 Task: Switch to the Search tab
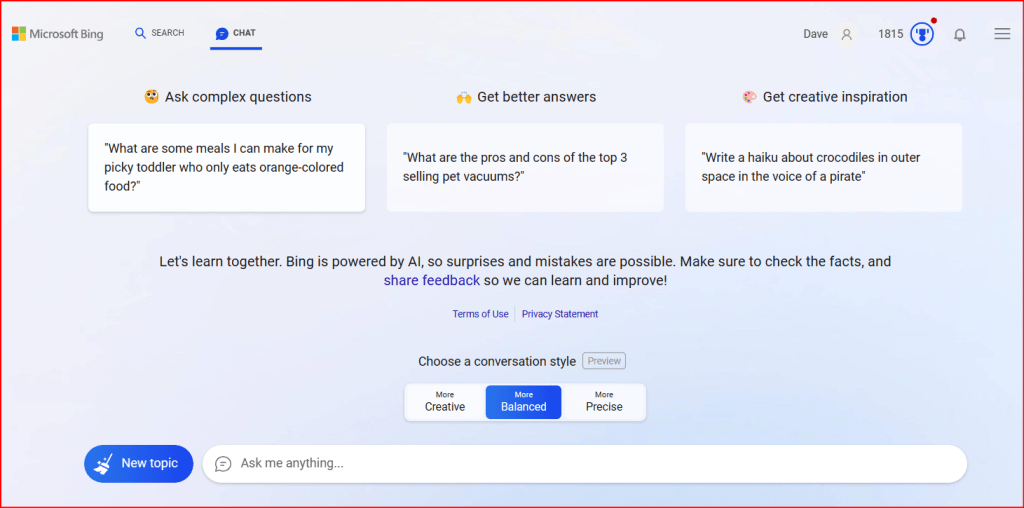point(160,33)
